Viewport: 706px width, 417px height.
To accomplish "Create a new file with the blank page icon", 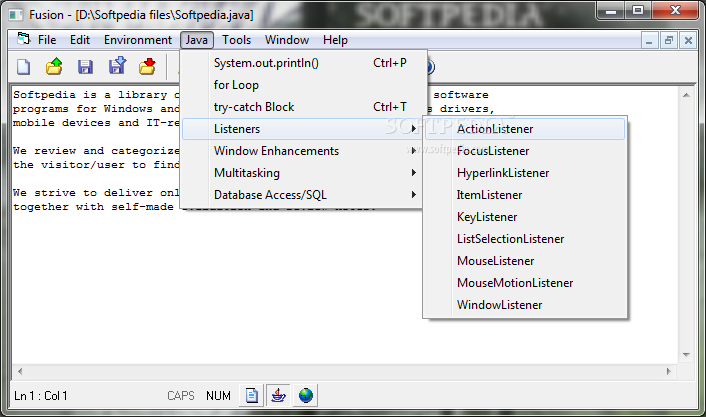I will (x=23, y=67).
